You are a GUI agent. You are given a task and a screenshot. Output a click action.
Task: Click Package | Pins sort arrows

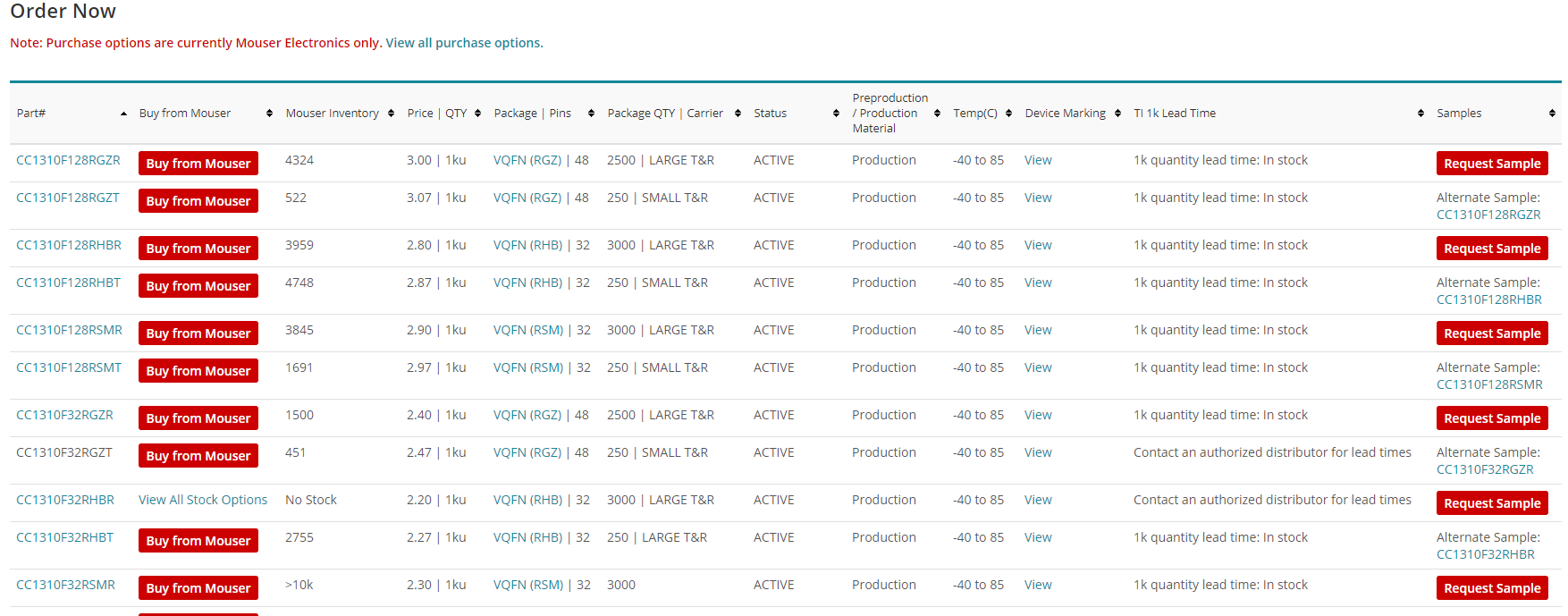[591, 114]
